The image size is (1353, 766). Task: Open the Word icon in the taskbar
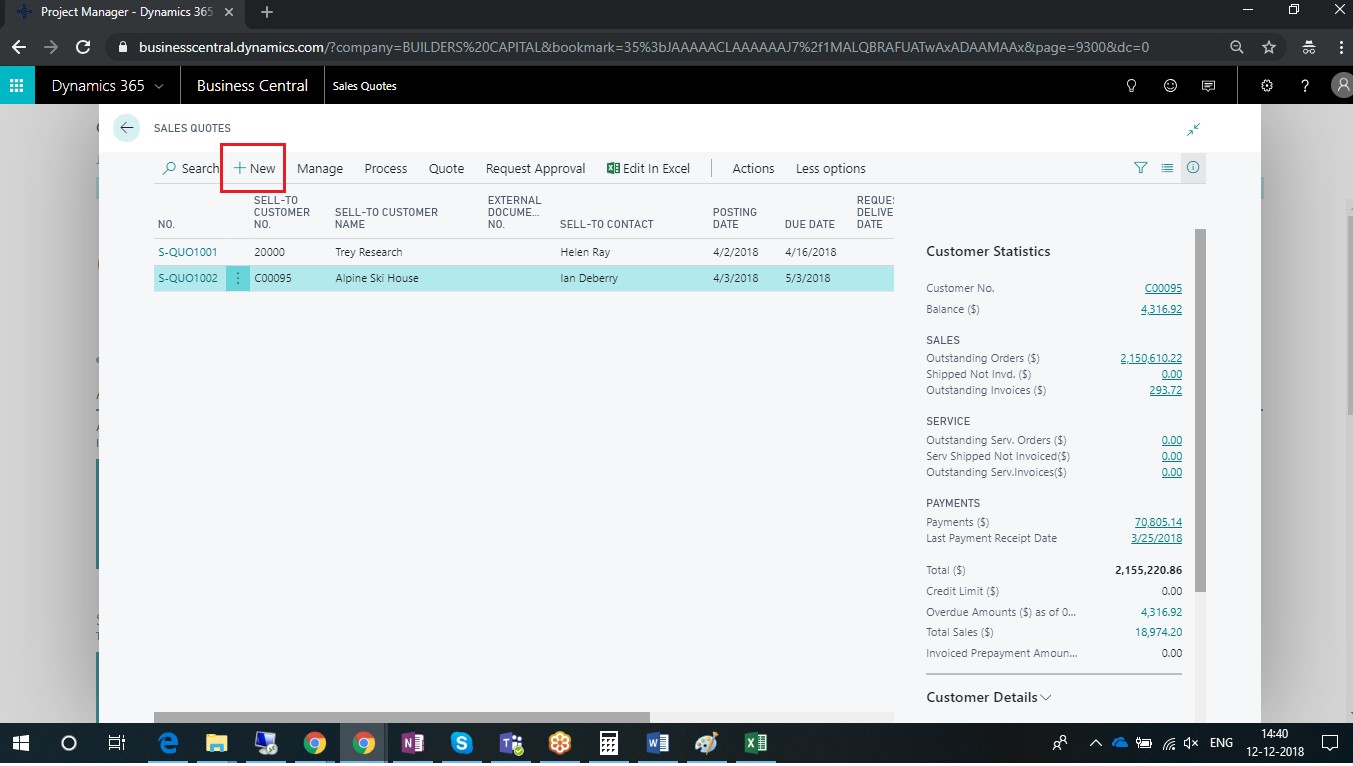click(657, 743)
